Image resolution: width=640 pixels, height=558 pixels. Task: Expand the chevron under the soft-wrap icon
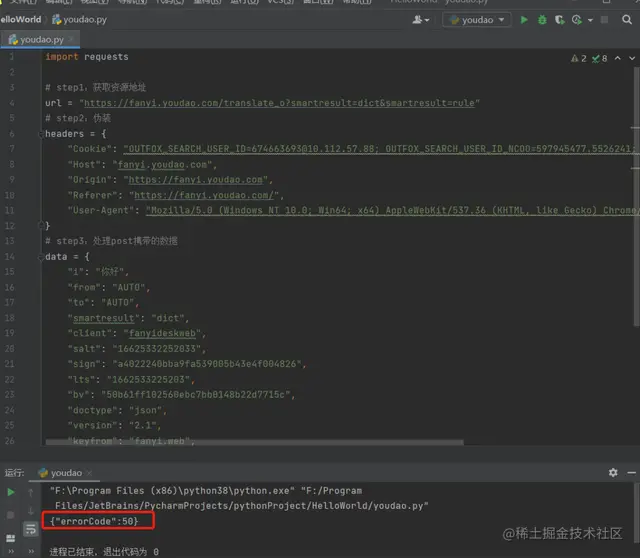click(31, 551)
